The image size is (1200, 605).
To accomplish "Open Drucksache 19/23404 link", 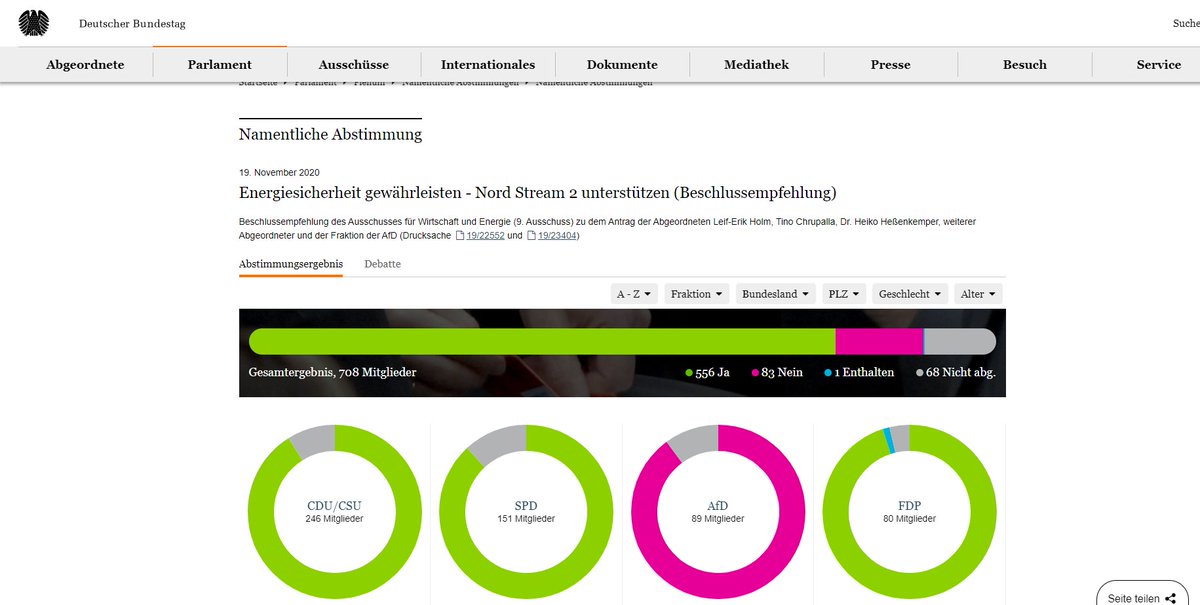I will [558, 236].
